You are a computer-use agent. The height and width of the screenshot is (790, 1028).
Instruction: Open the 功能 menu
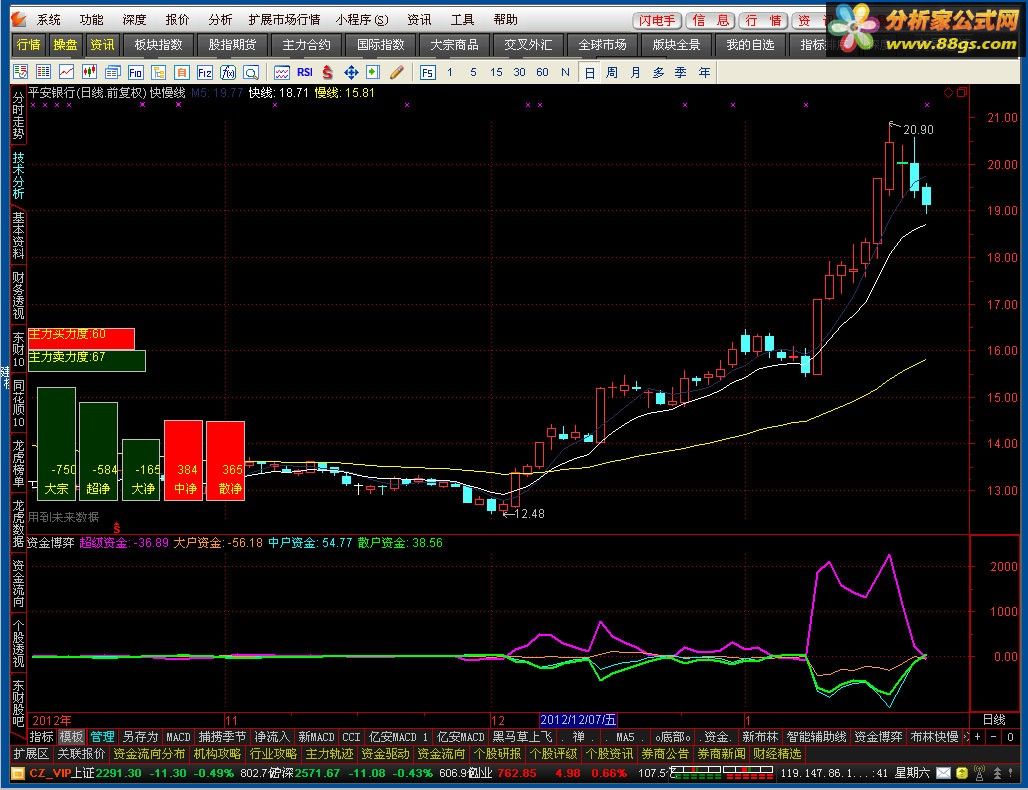(x=91, y=20)
